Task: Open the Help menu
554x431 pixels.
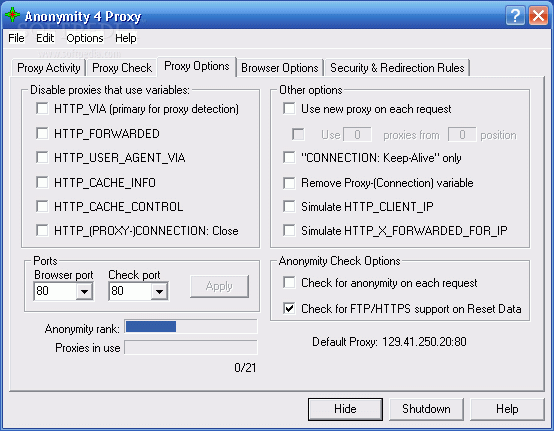Action: (125, 38)
